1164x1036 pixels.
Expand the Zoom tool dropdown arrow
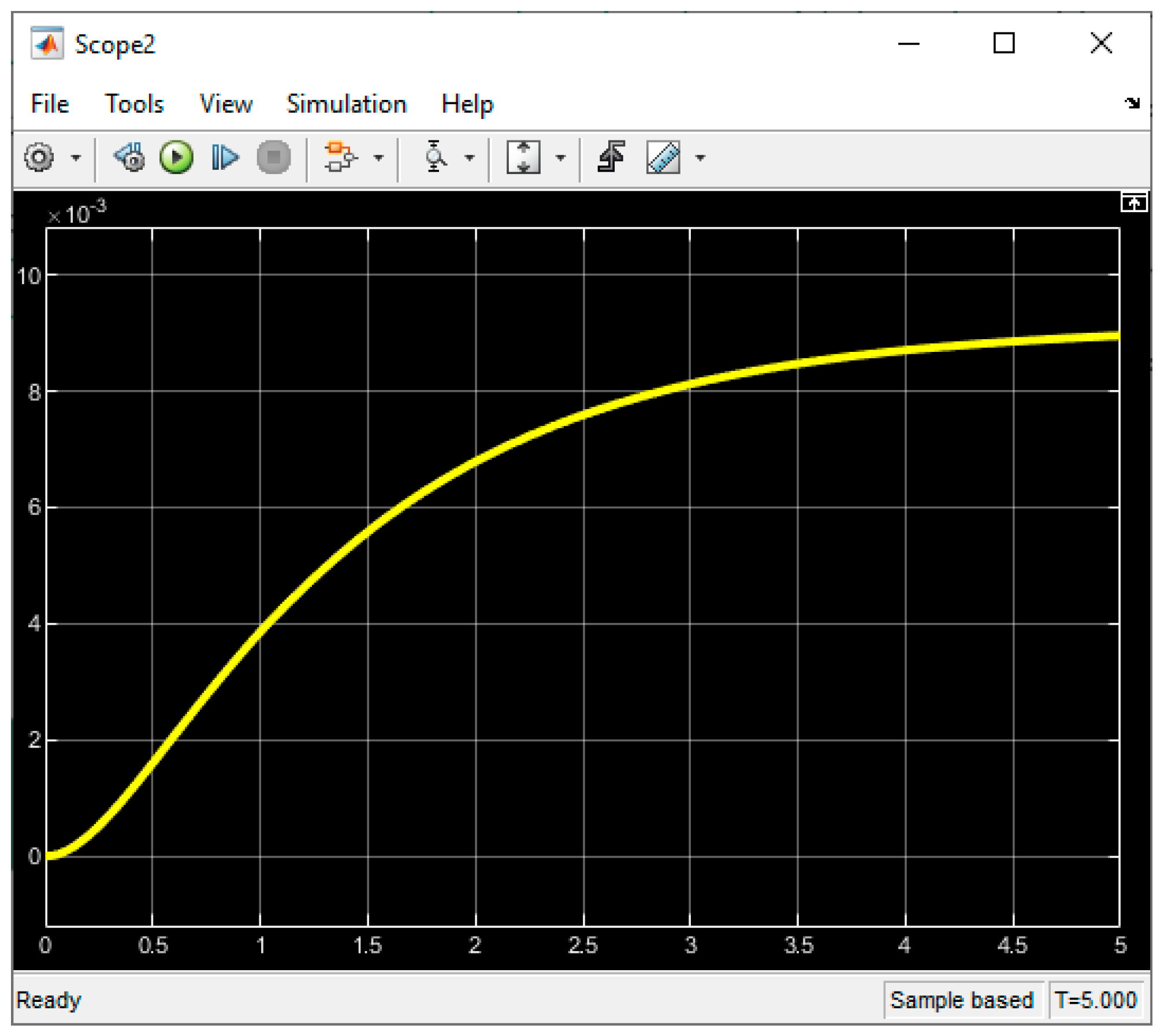(x=470, y=158)
